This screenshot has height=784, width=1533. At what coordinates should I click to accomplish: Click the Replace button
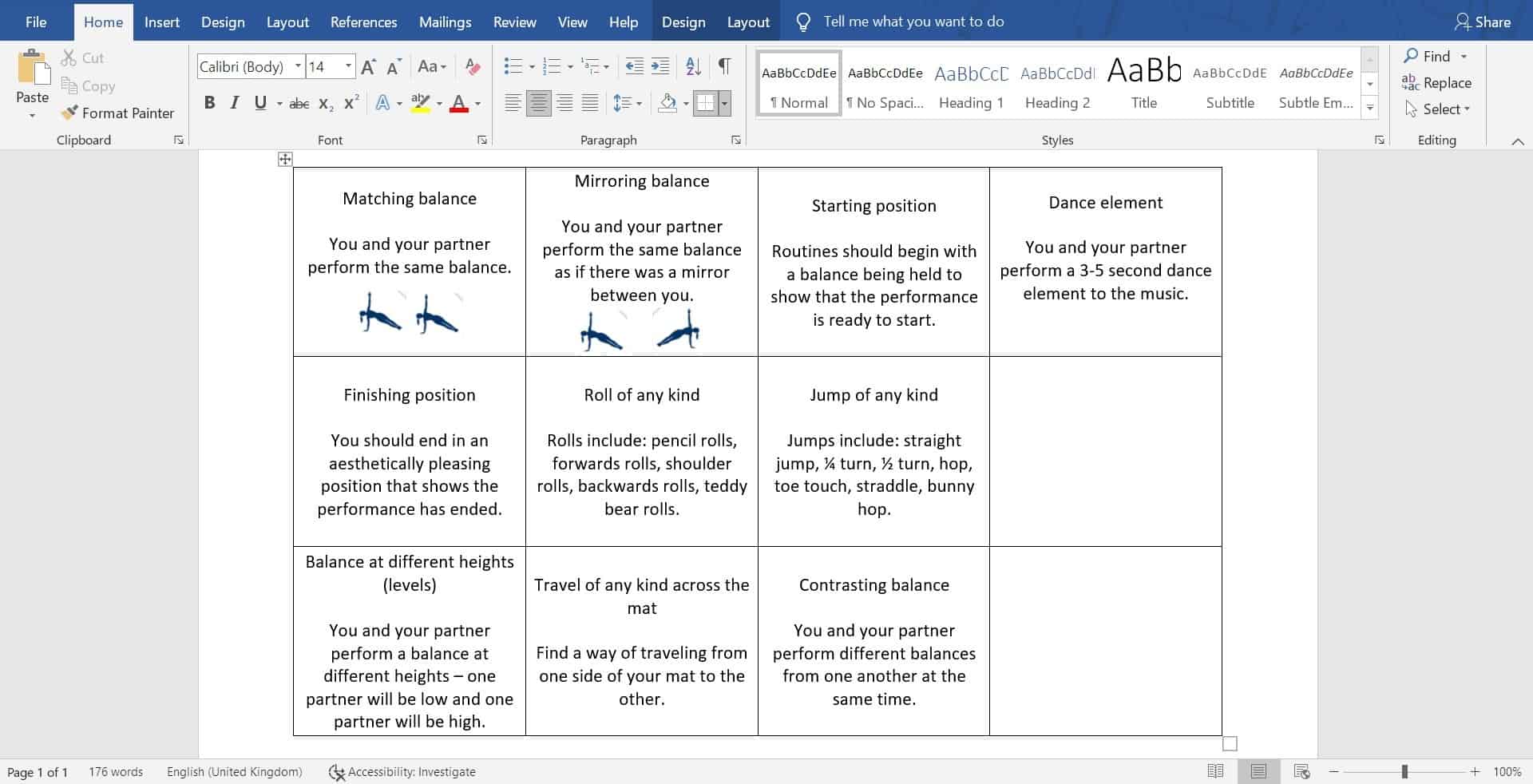1437,83
